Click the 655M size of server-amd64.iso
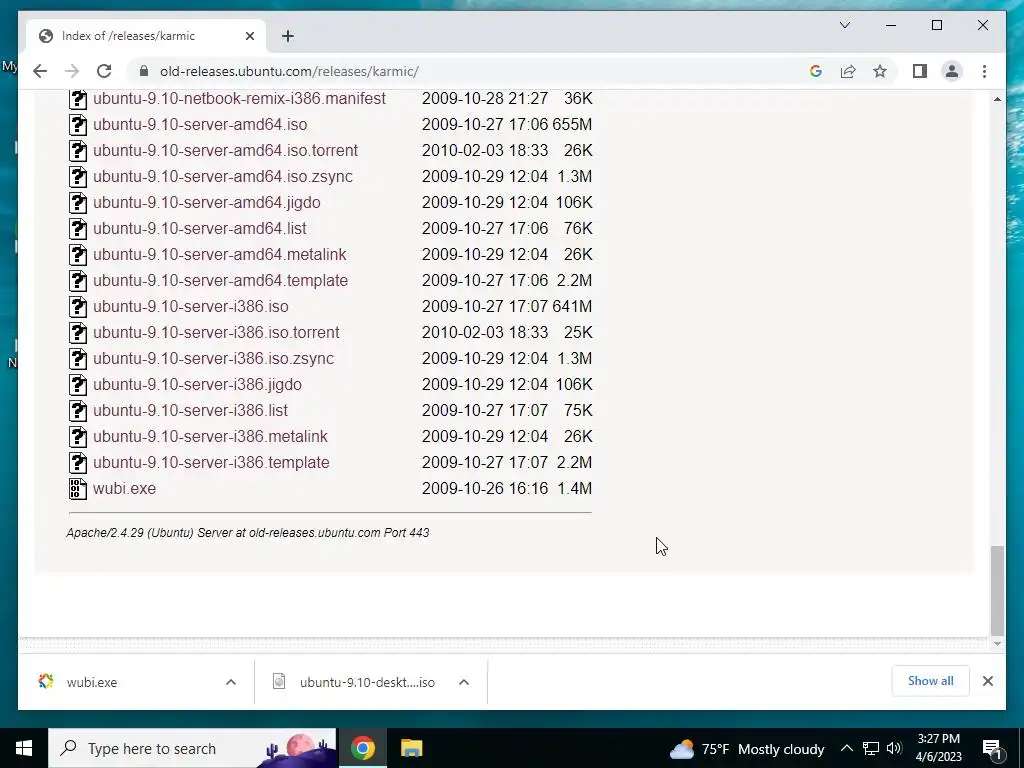Image resolution: width=1024 pixels, height=768 pixels. click(572, 124)
